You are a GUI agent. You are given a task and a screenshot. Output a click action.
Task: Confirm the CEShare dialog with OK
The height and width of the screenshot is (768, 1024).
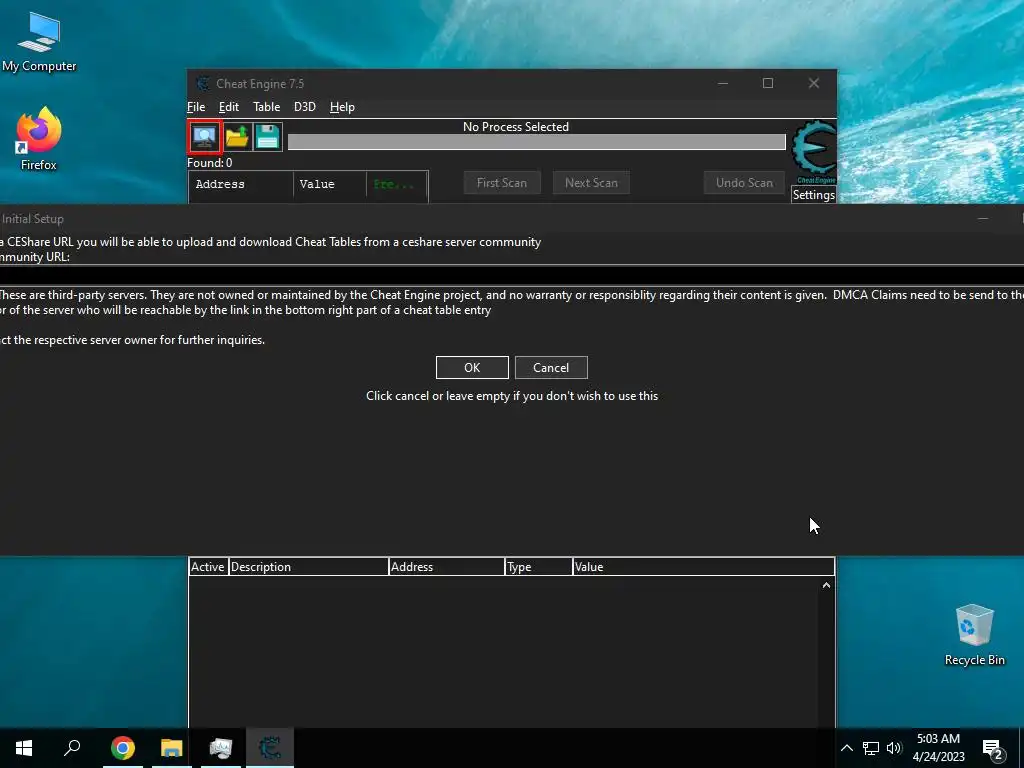472,368
